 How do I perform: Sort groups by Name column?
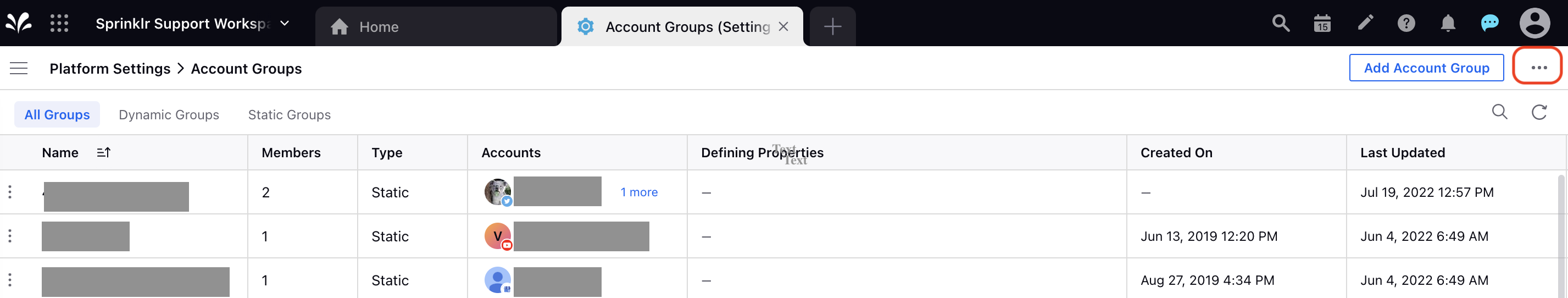click(x=103, y=152)
